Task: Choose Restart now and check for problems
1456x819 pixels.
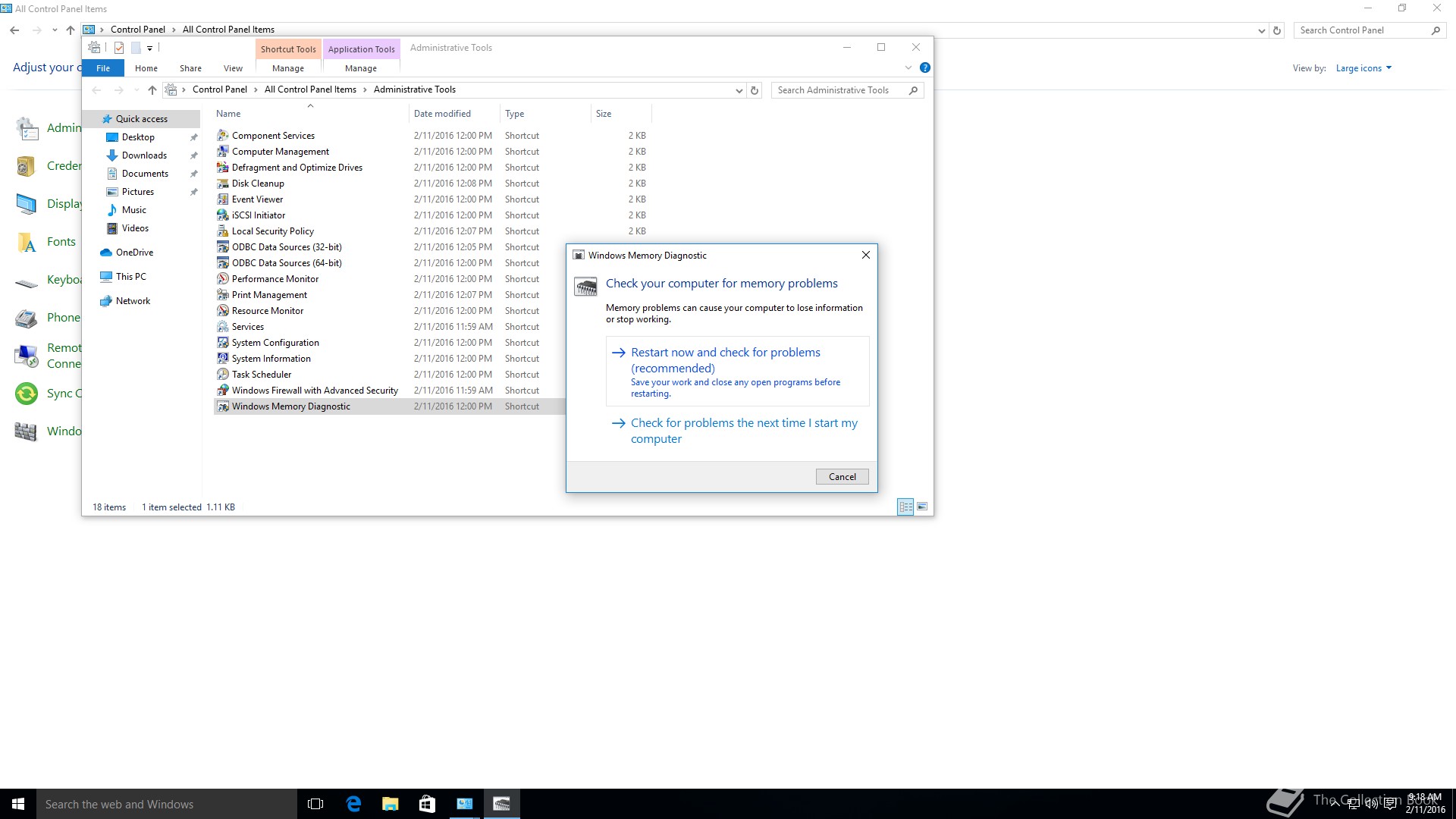Action: tap(737, 372)
